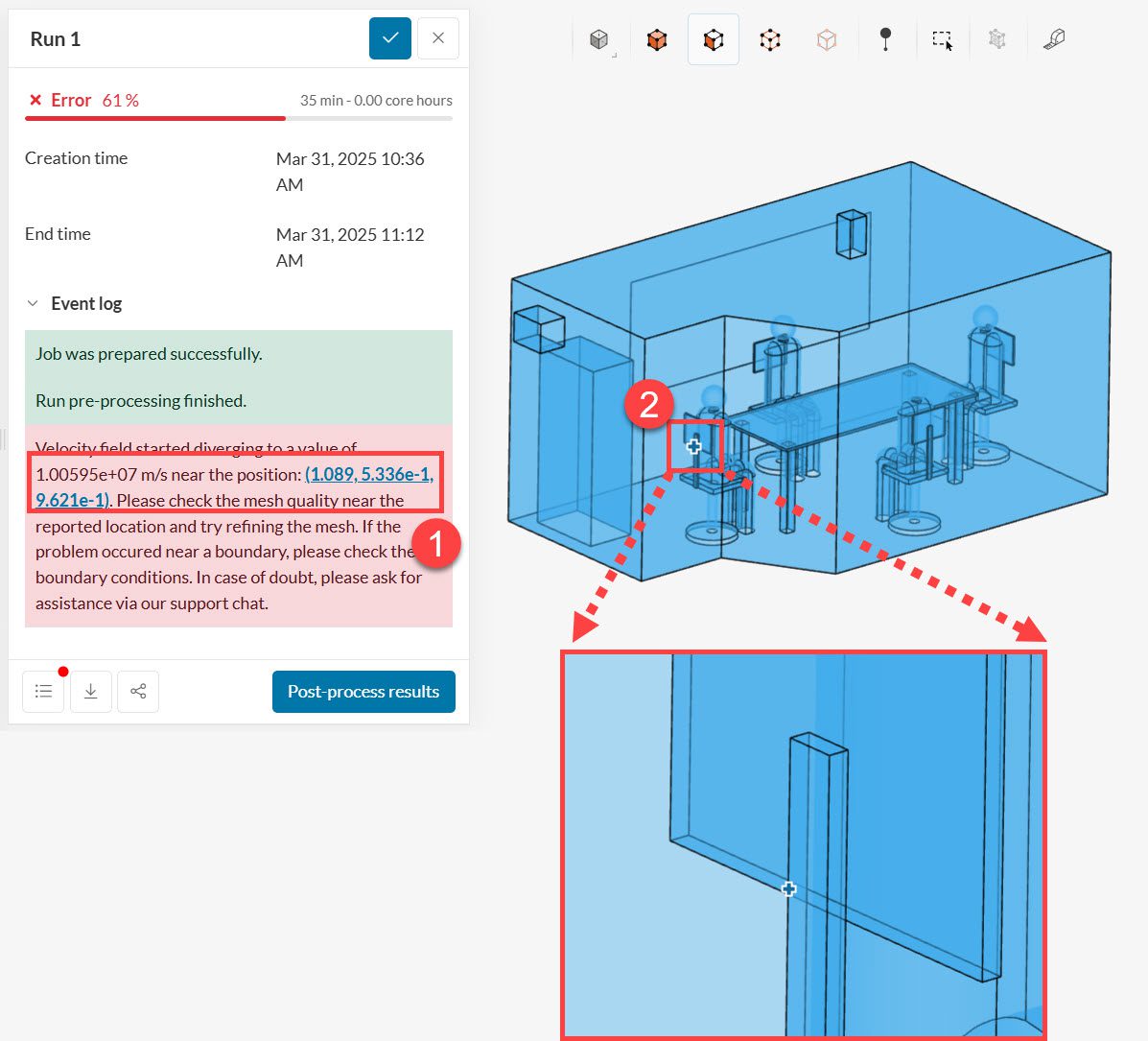Collapse the Event log section

click(34, 304)
